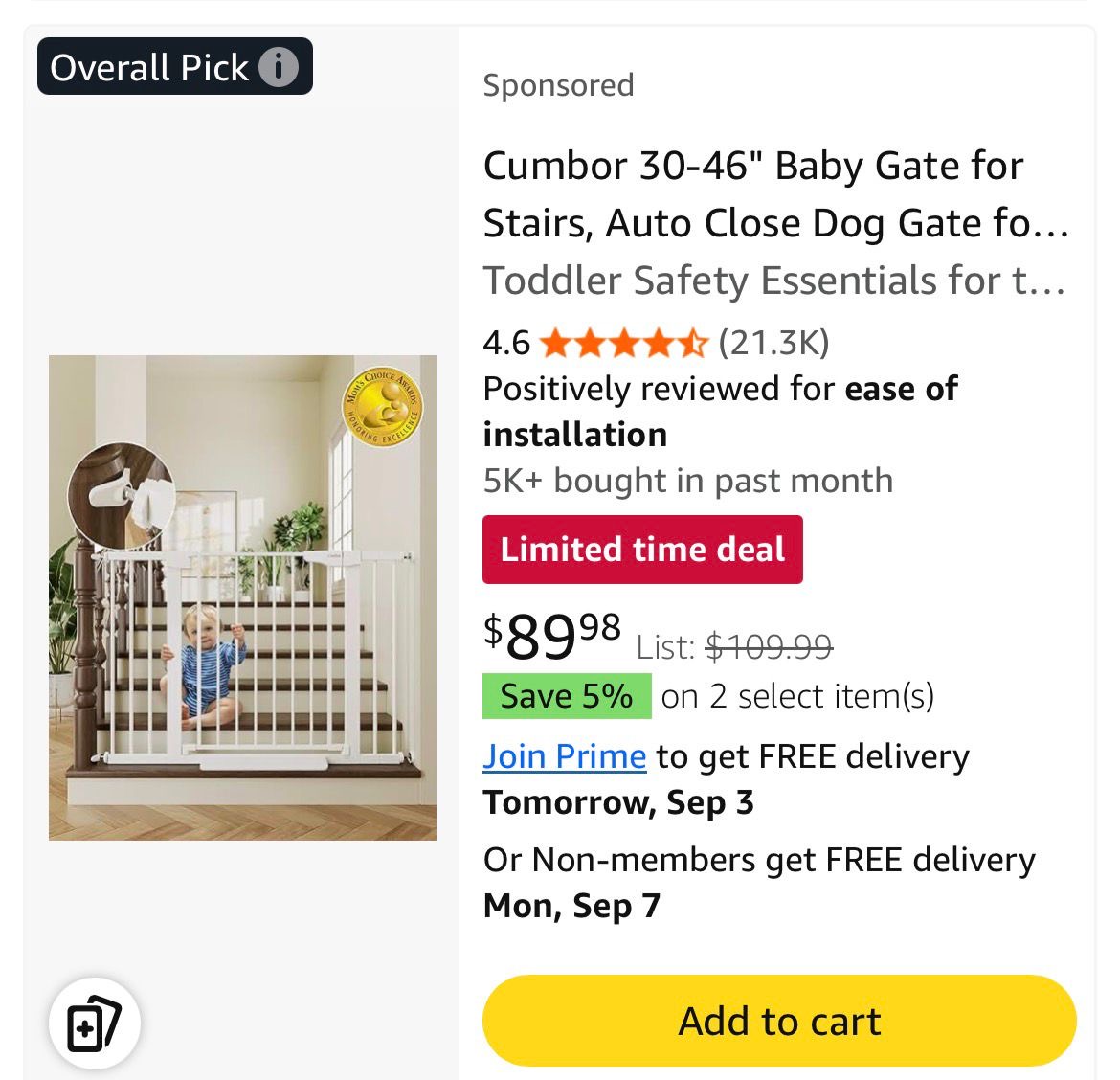
Task: Click the Sponsored label
Action: click(x=559, y=86)
